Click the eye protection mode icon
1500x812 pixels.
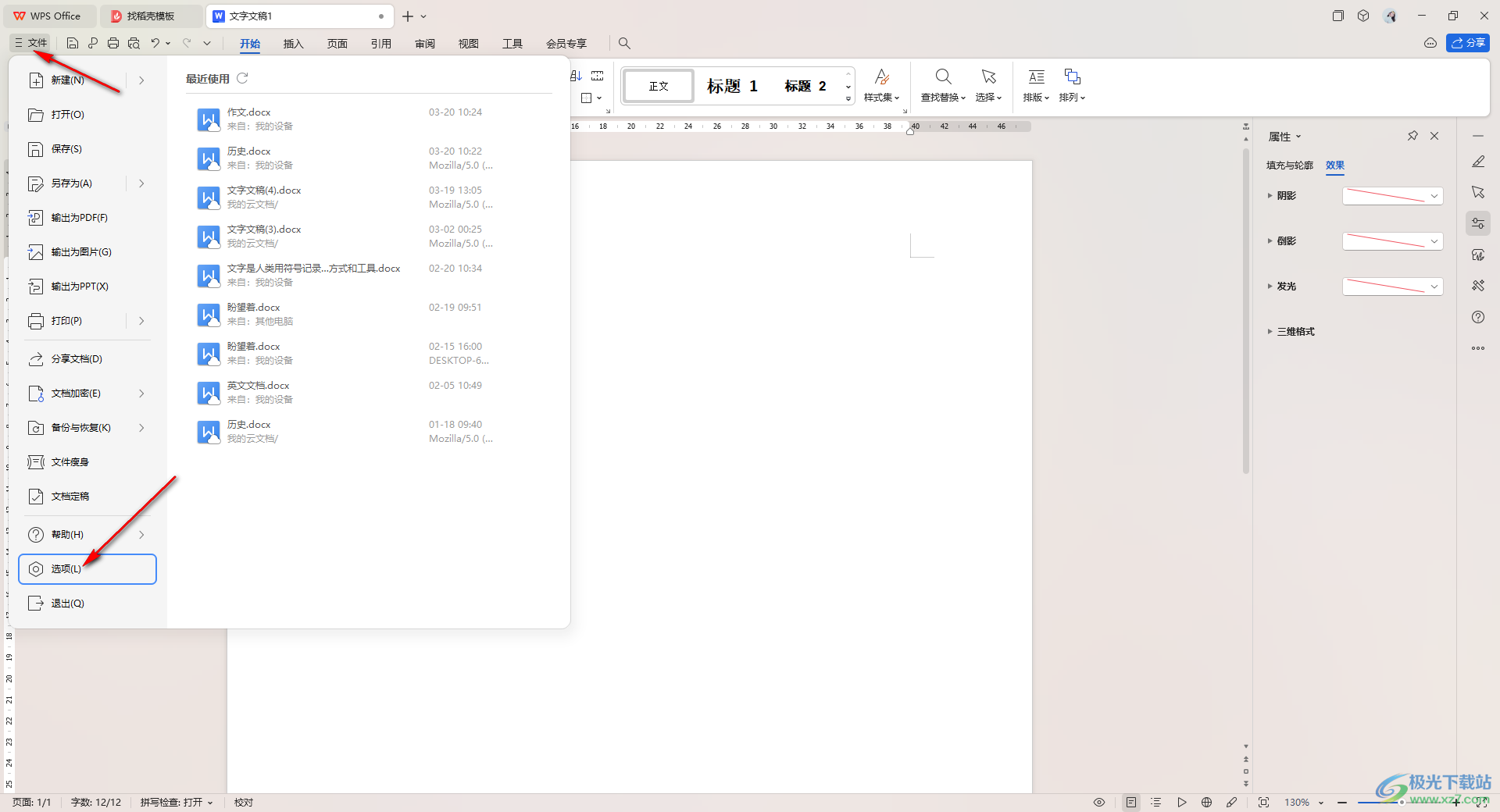pyautogui.click(x=1099, y=802)
